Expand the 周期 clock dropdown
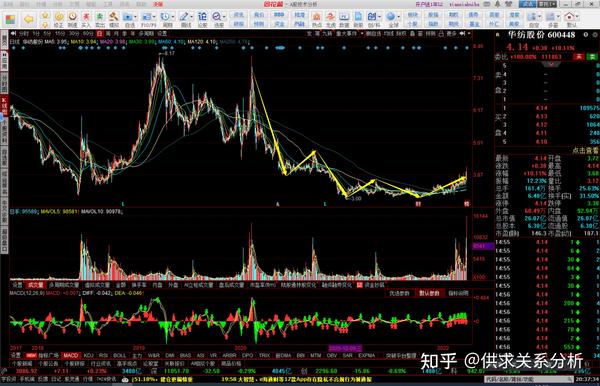 click(173, 17)
